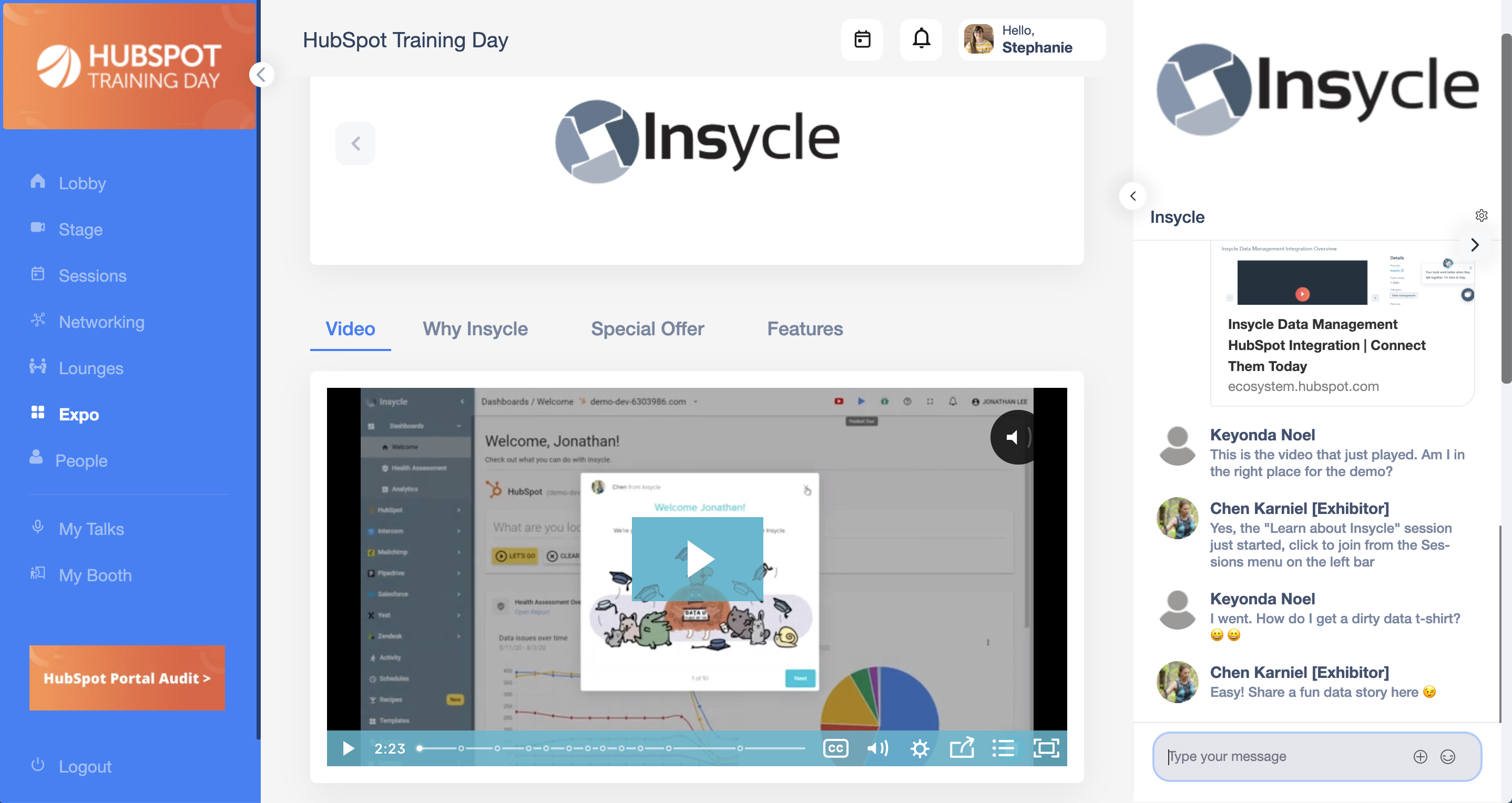Open My Booth in the sidebar

(80, 575)
